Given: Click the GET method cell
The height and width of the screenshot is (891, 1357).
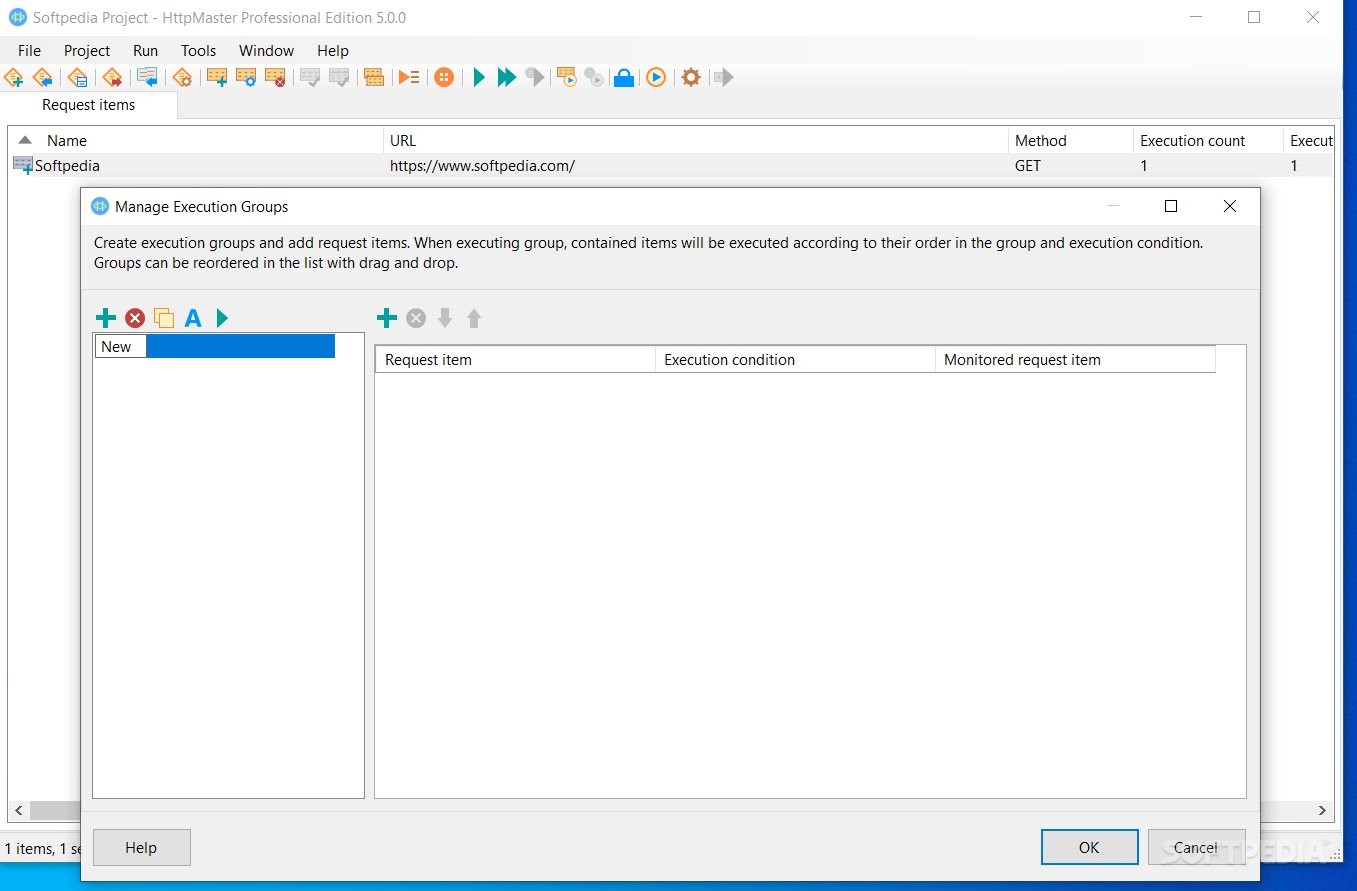Looking at the screenshot, I should click(1028, 166).
